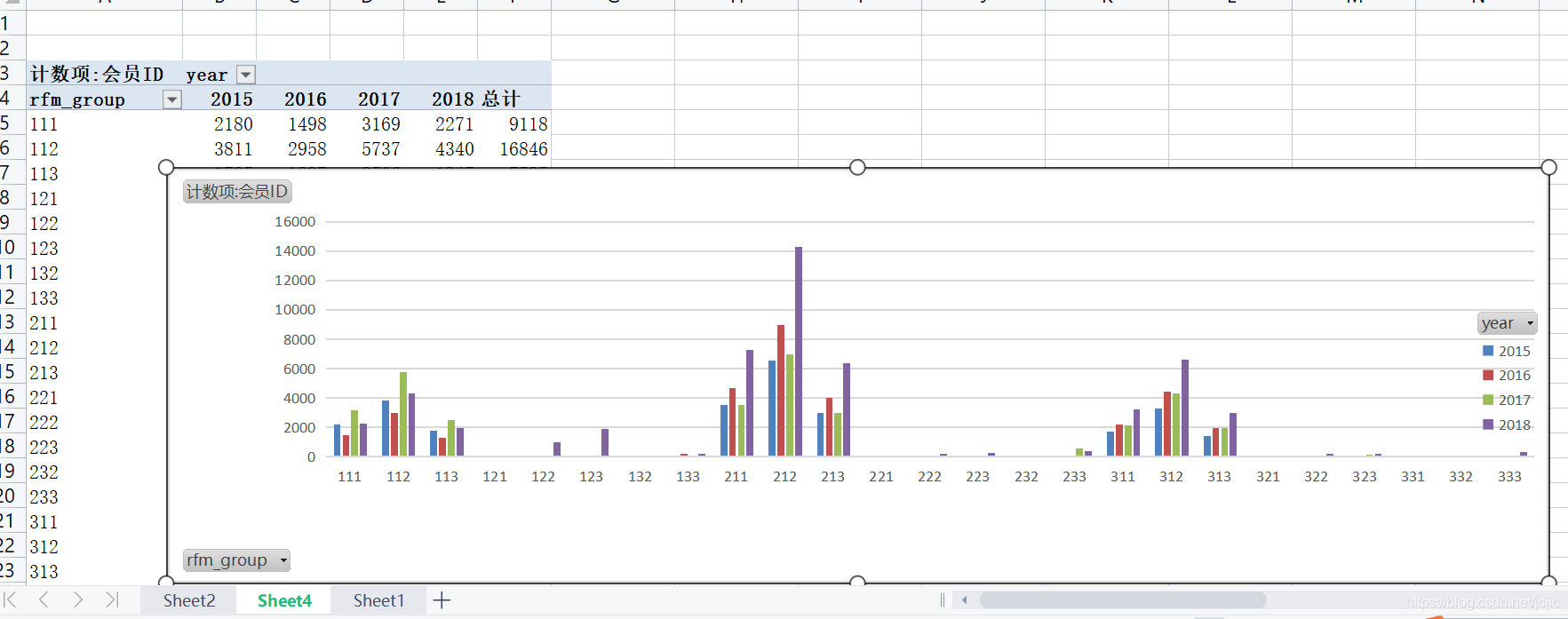This screenshot has width=1568, height=619.
Task: Select the chart's top-right resize handle
Action: [1548, 167]
